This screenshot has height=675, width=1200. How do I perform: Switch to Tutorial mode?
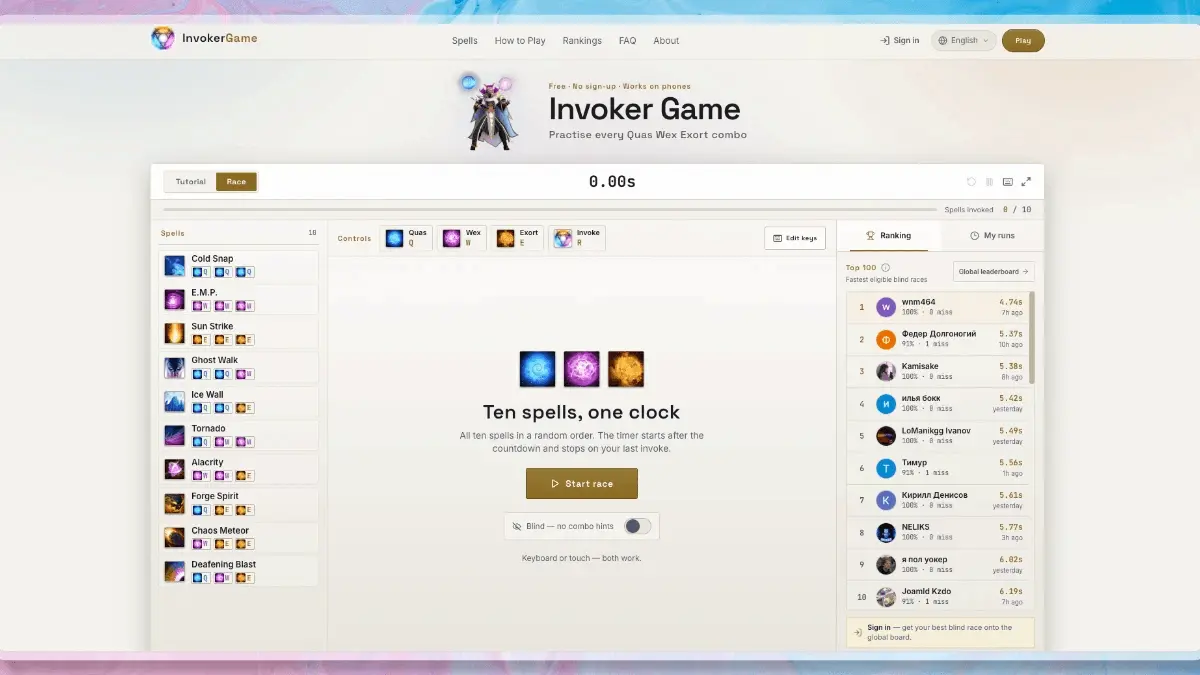[191, 182]
